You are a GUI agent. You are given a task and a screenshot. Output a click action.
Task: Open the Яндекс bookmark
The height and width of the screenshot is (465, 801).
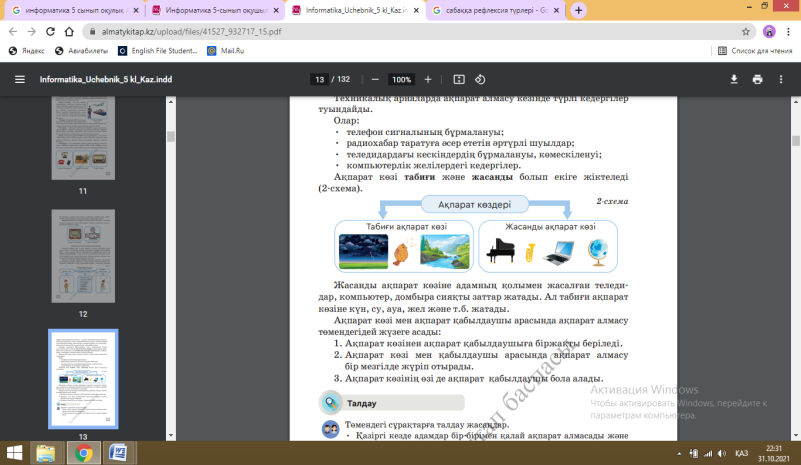point(27,51)
